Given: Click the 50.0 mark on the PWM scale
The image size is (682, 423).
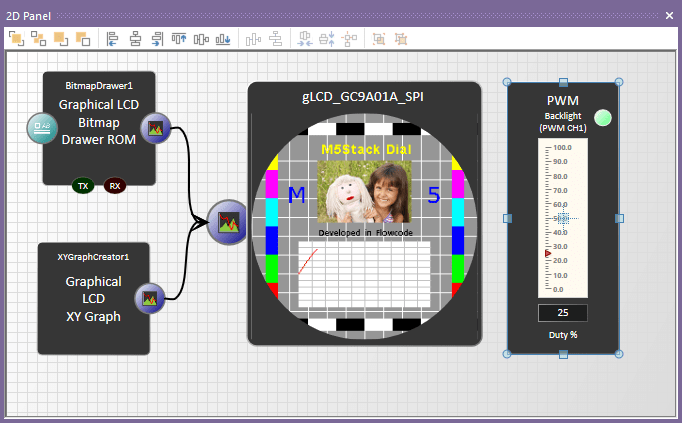Looking at the screenshot, I should (560, 218).
